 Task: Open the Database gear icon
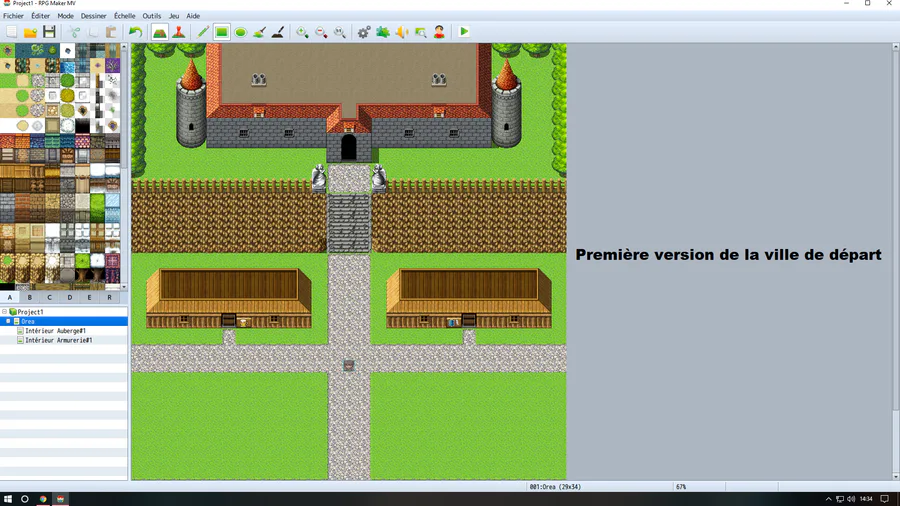(x=364, y=32)
